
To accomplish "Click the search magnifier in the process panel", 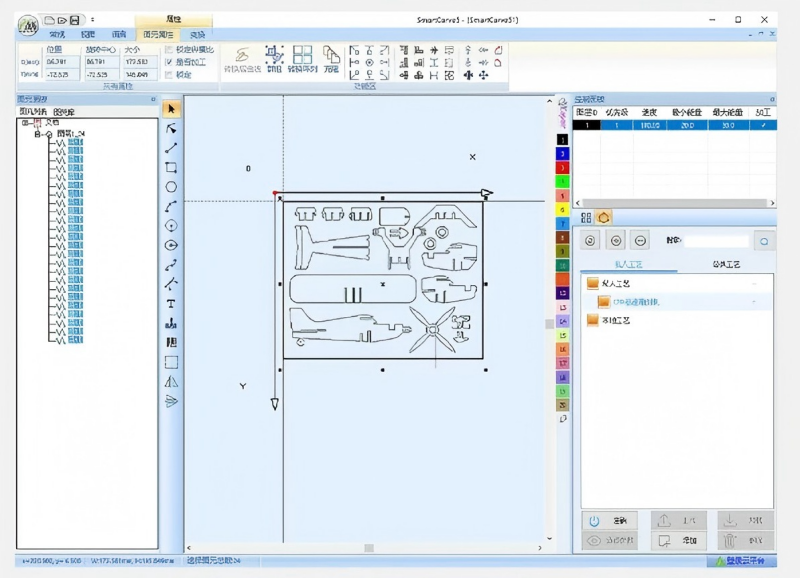I will tap(763, 241).
